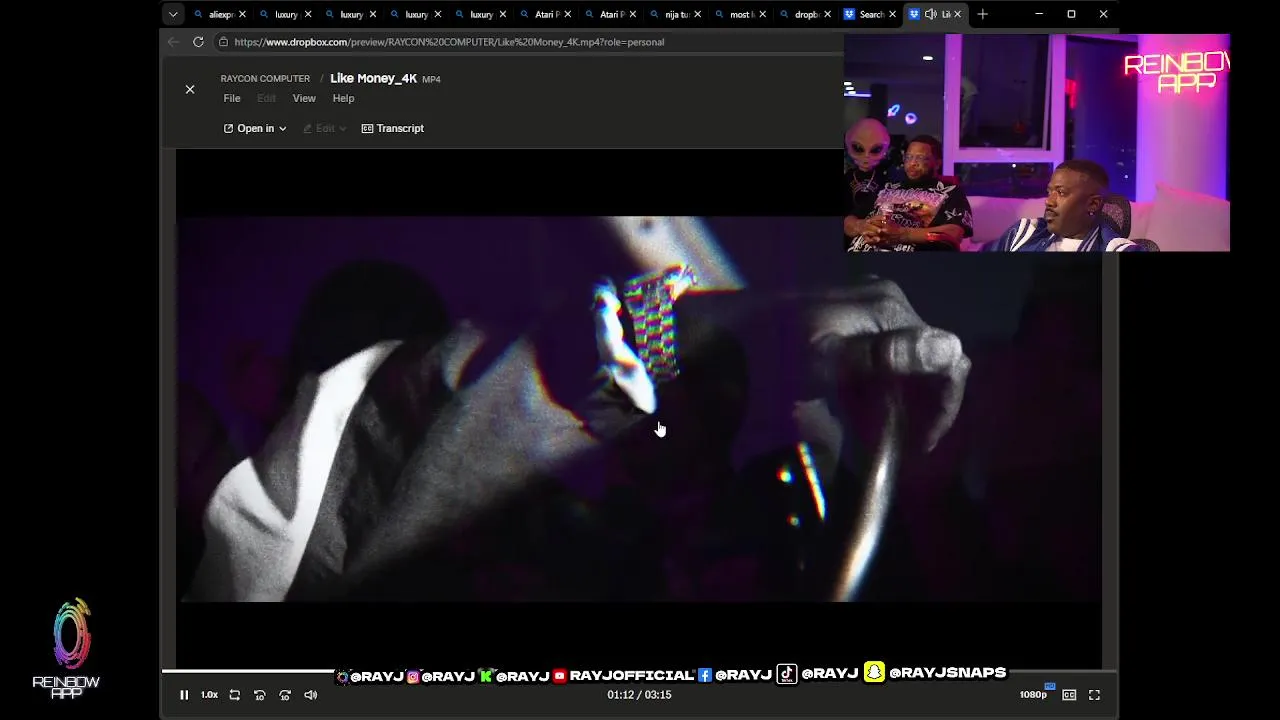Image resolution: width=1280 pixels, height=720 pixels.
Task: Rewind the video 10 seconds
Action: pos(260,695)
